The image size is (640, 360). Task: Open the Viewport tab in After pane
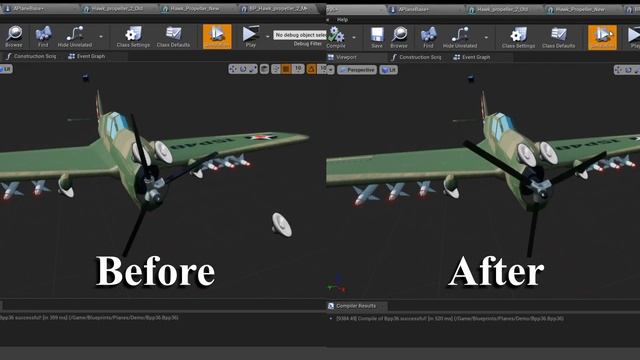point(342,57)
